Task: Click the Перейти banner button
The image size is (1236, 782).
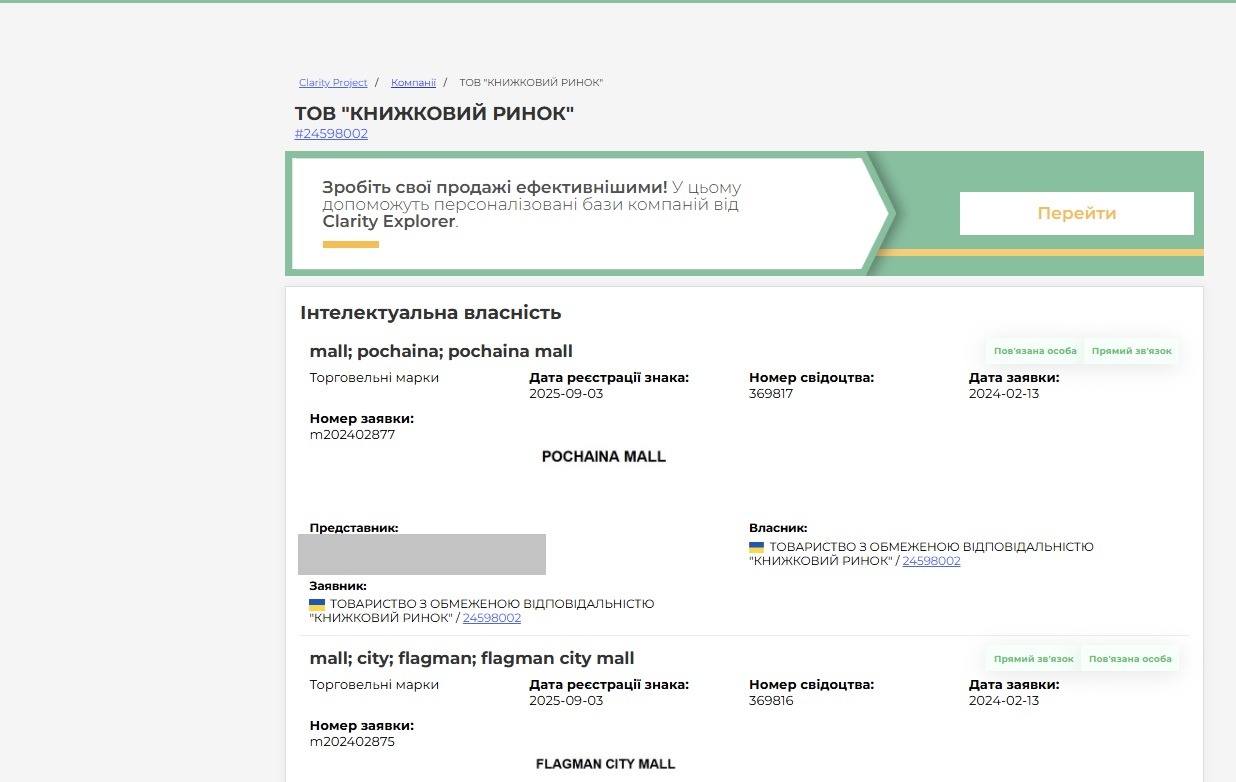Action: click(1077, 213)
